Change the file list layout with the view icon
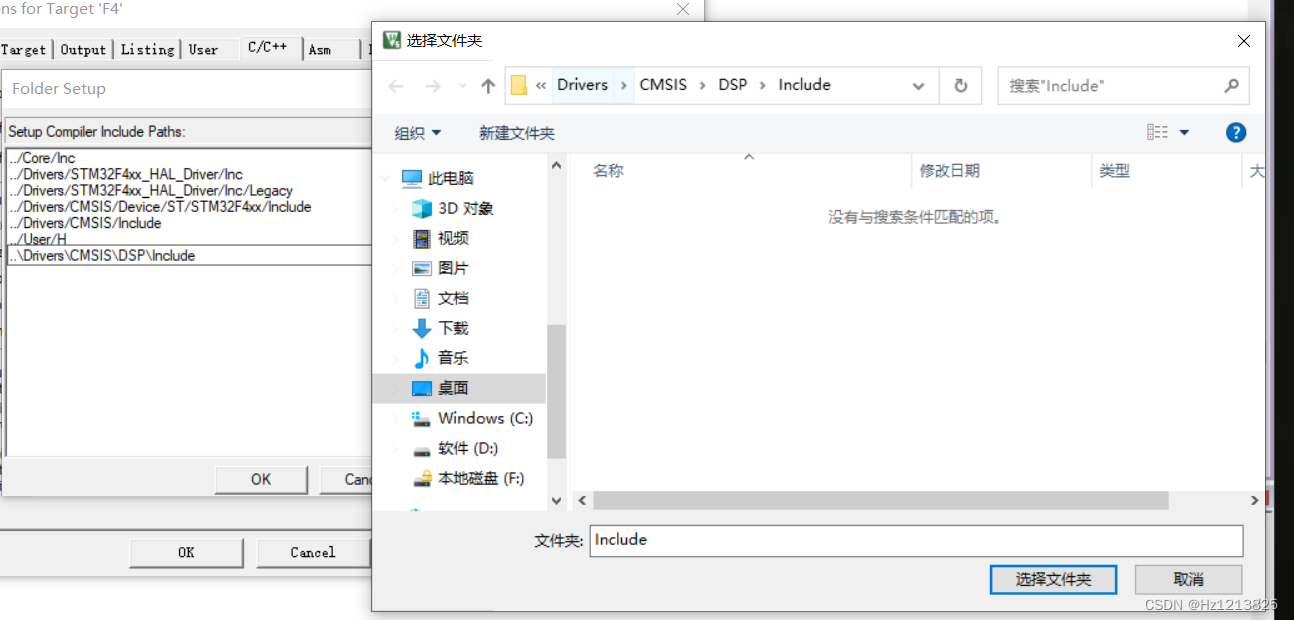Viewport: 1294px width, 620px height. 1158,132
